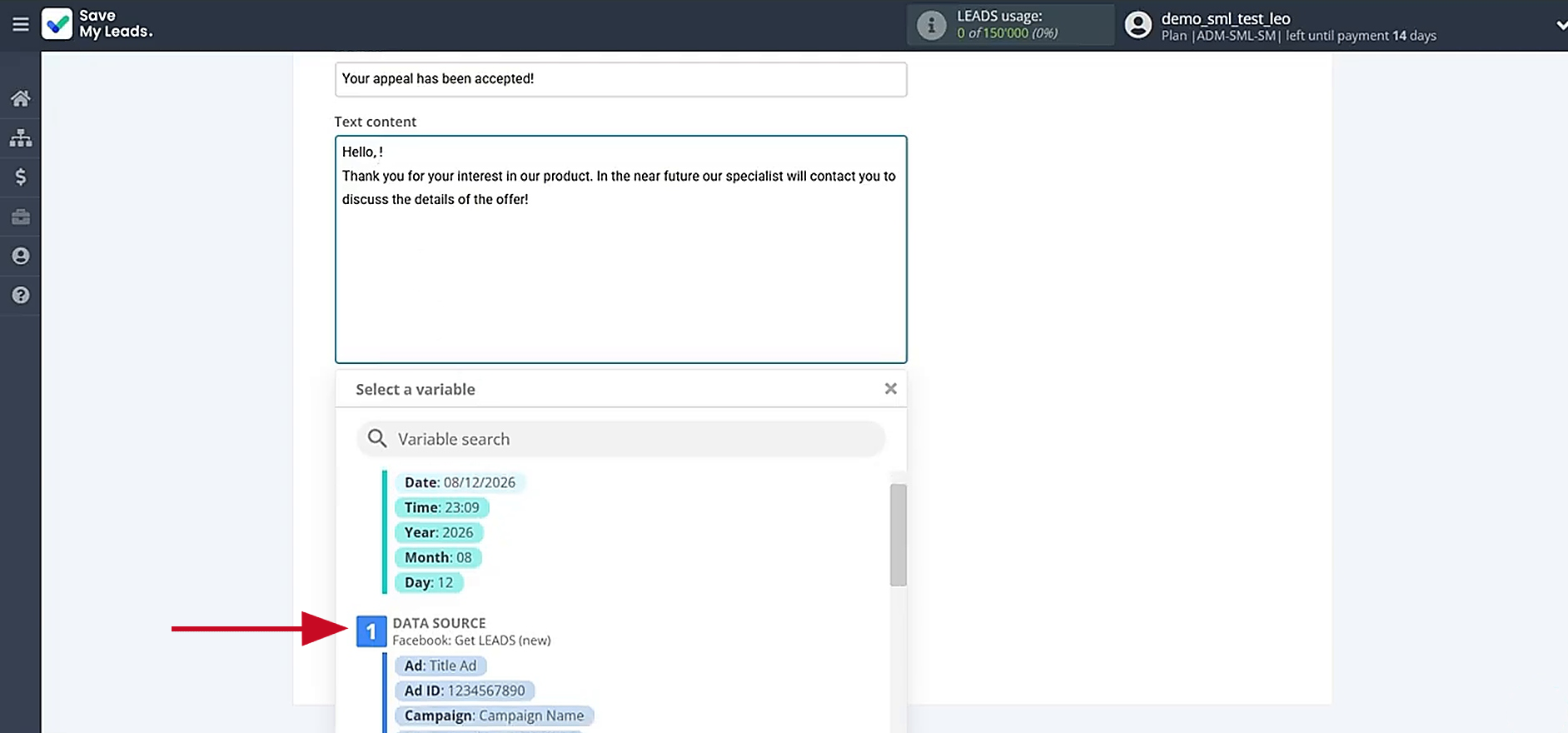Go to the Home sidebar icon
Screen dimensions: 1568x733
click(21, 98)
